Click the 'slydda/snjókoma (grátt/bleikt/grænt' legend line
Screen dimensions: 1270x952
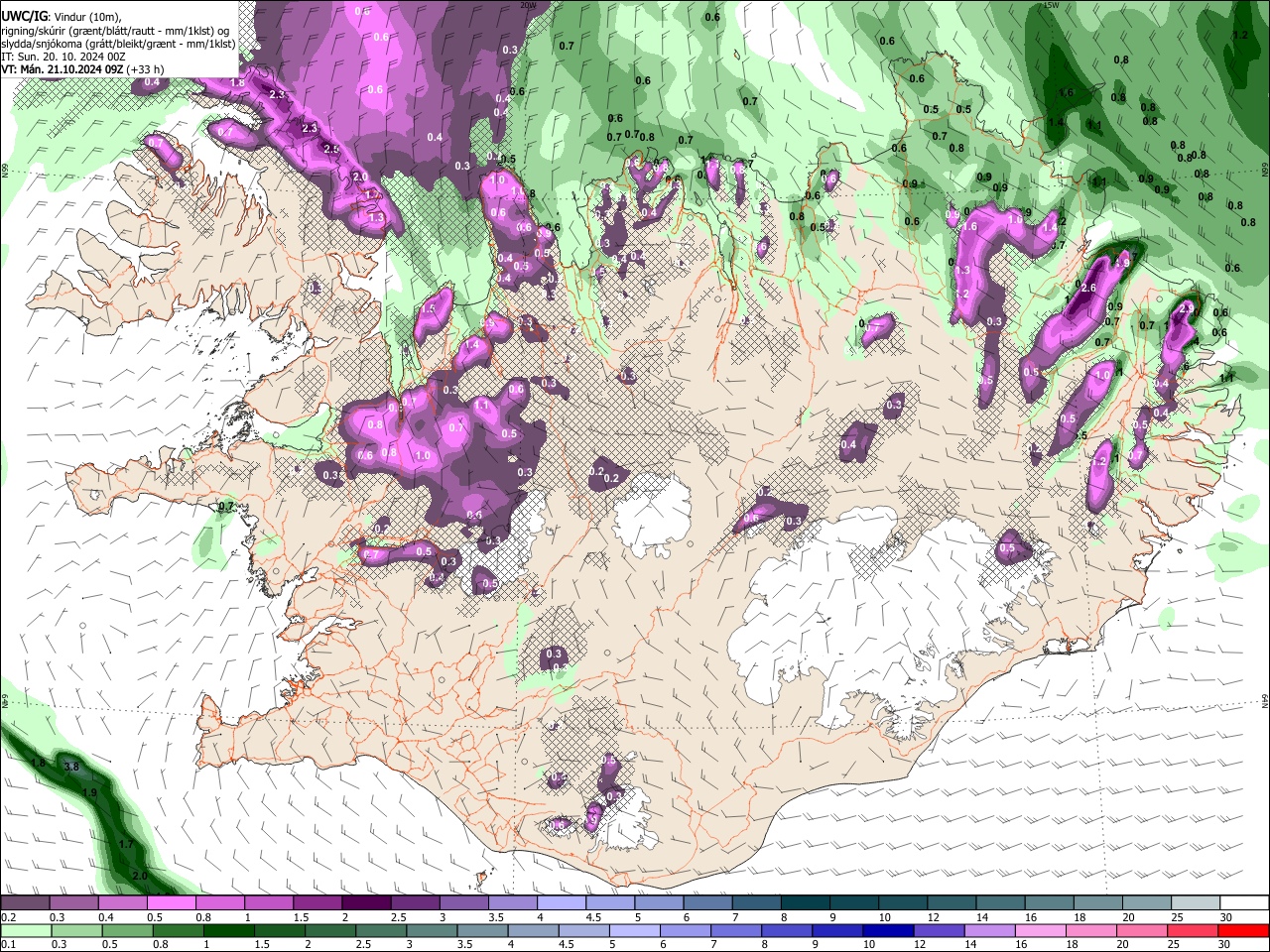pos(118,44)
